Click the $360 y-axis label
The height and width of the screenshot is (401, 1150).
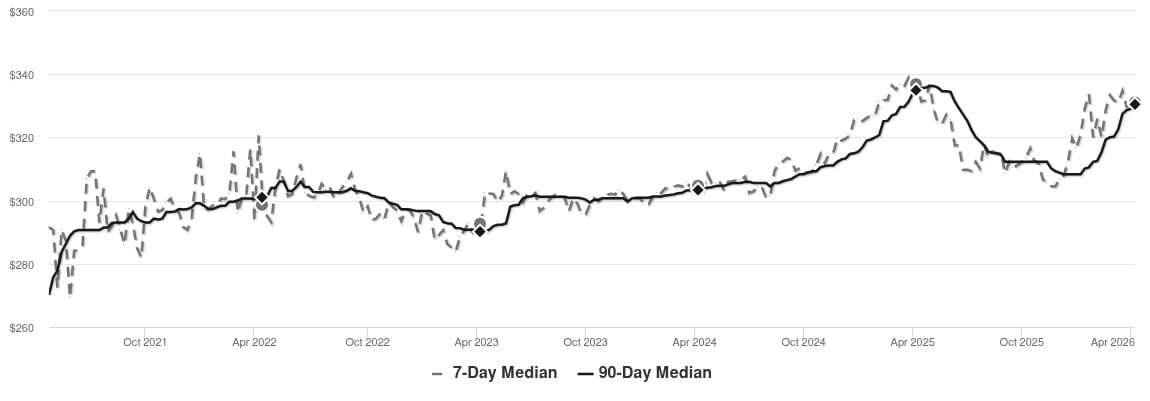(x=21, y=11)
